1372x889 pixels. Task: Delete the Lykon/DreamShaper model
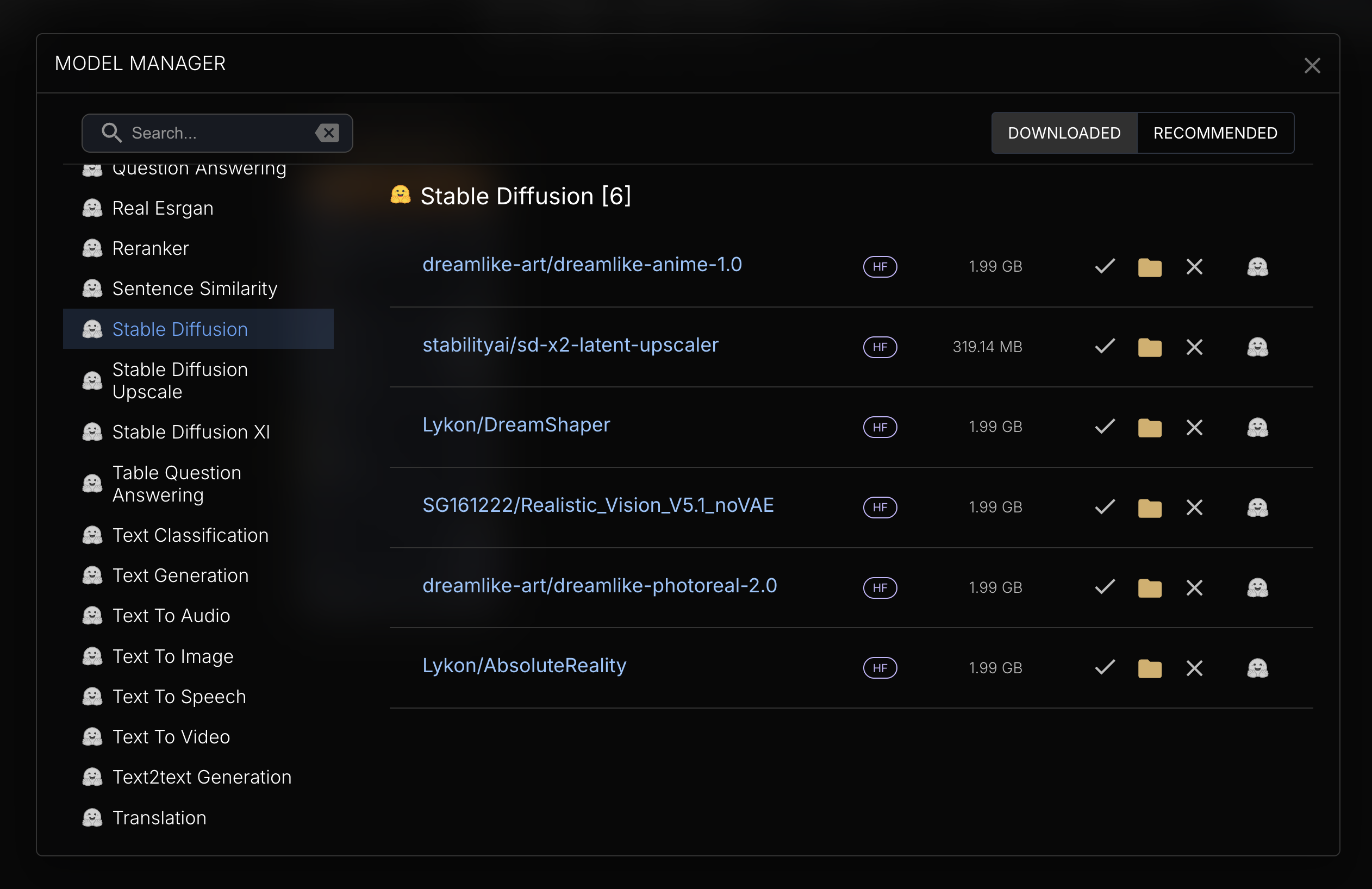[x=1194, y=428]
